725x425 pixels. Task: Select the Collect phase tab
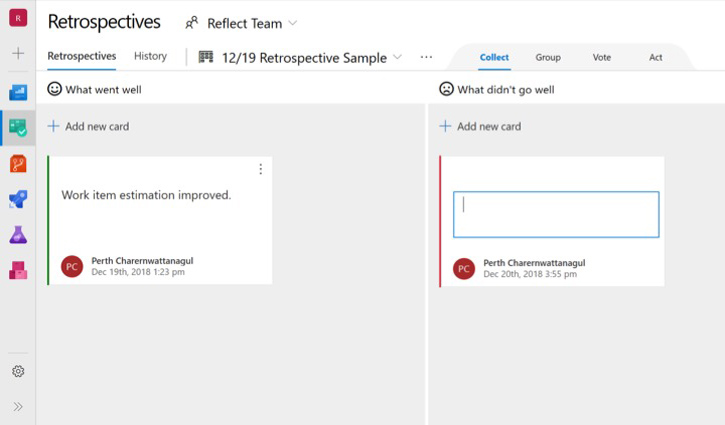494,57
